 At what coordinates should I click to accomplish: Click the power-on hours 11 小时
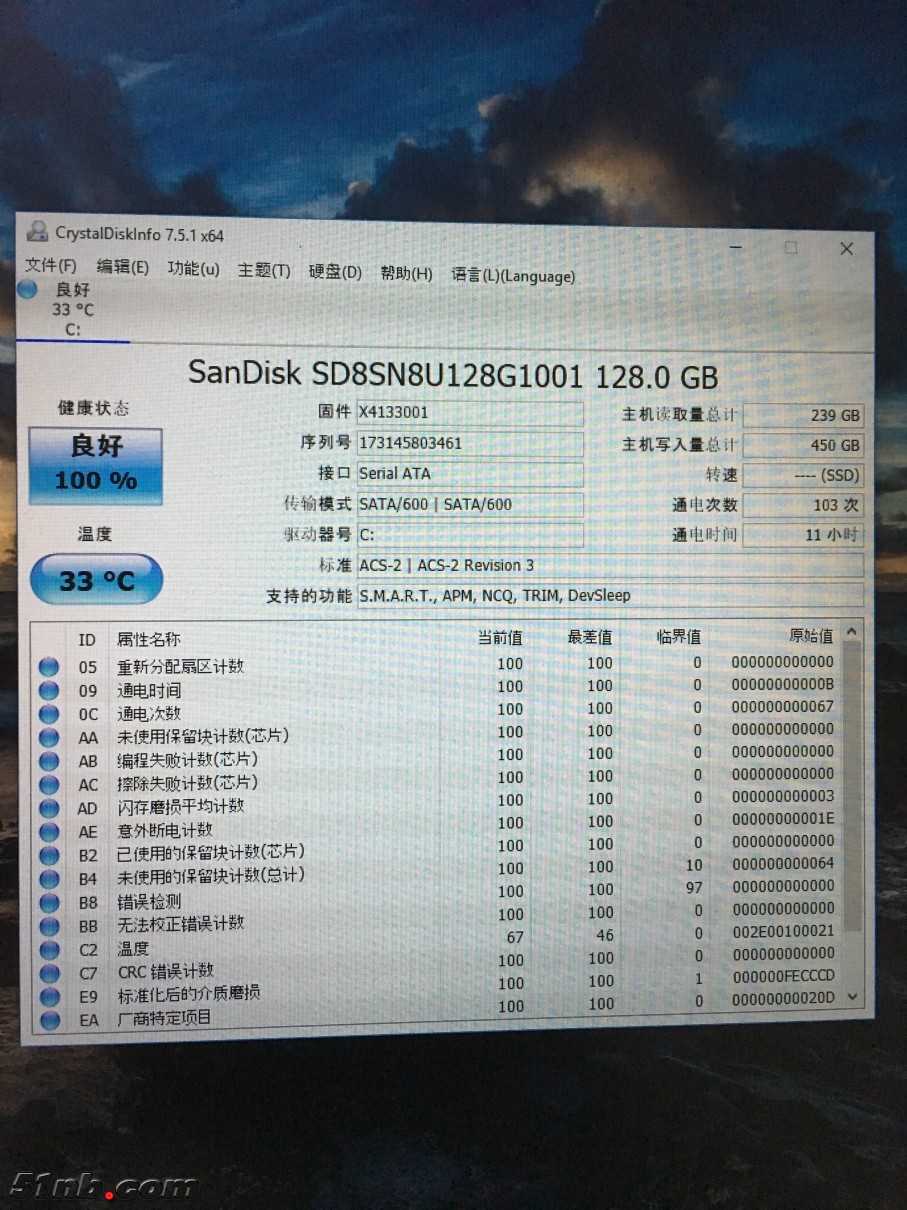803,535
